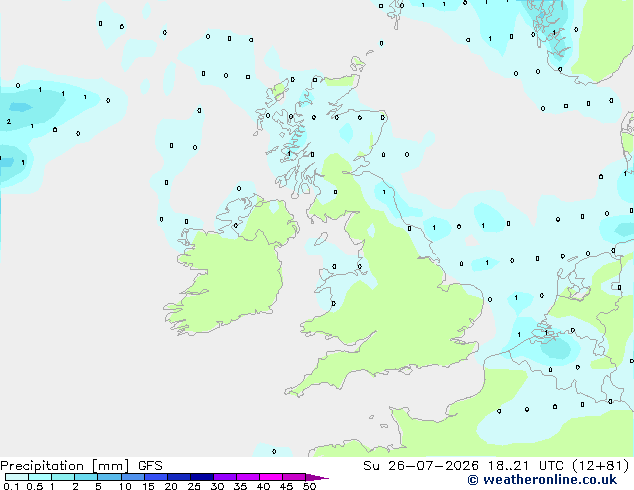Select the "45" legend scale label
This screenshot has height=490, width=634.
point(286,486)
